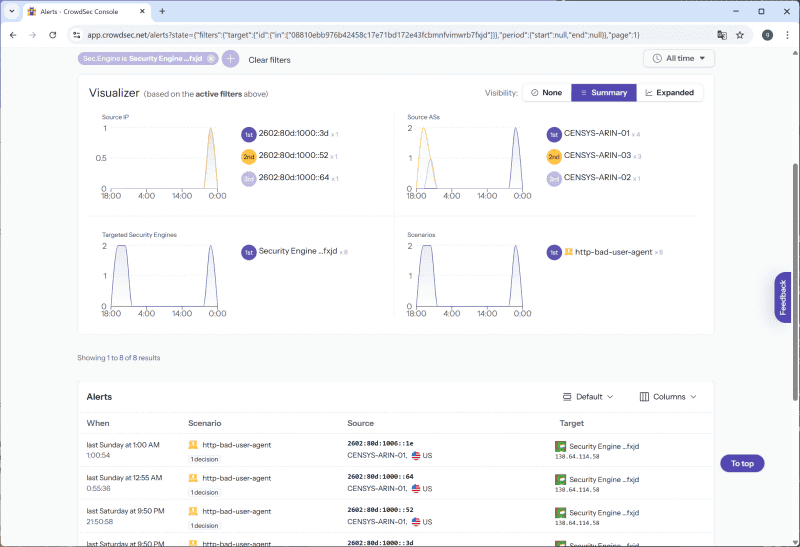This screenshot has height=547, width=800.
Task: Open a new browser tab
Action: pyautogui.click(x=162, y=11)
